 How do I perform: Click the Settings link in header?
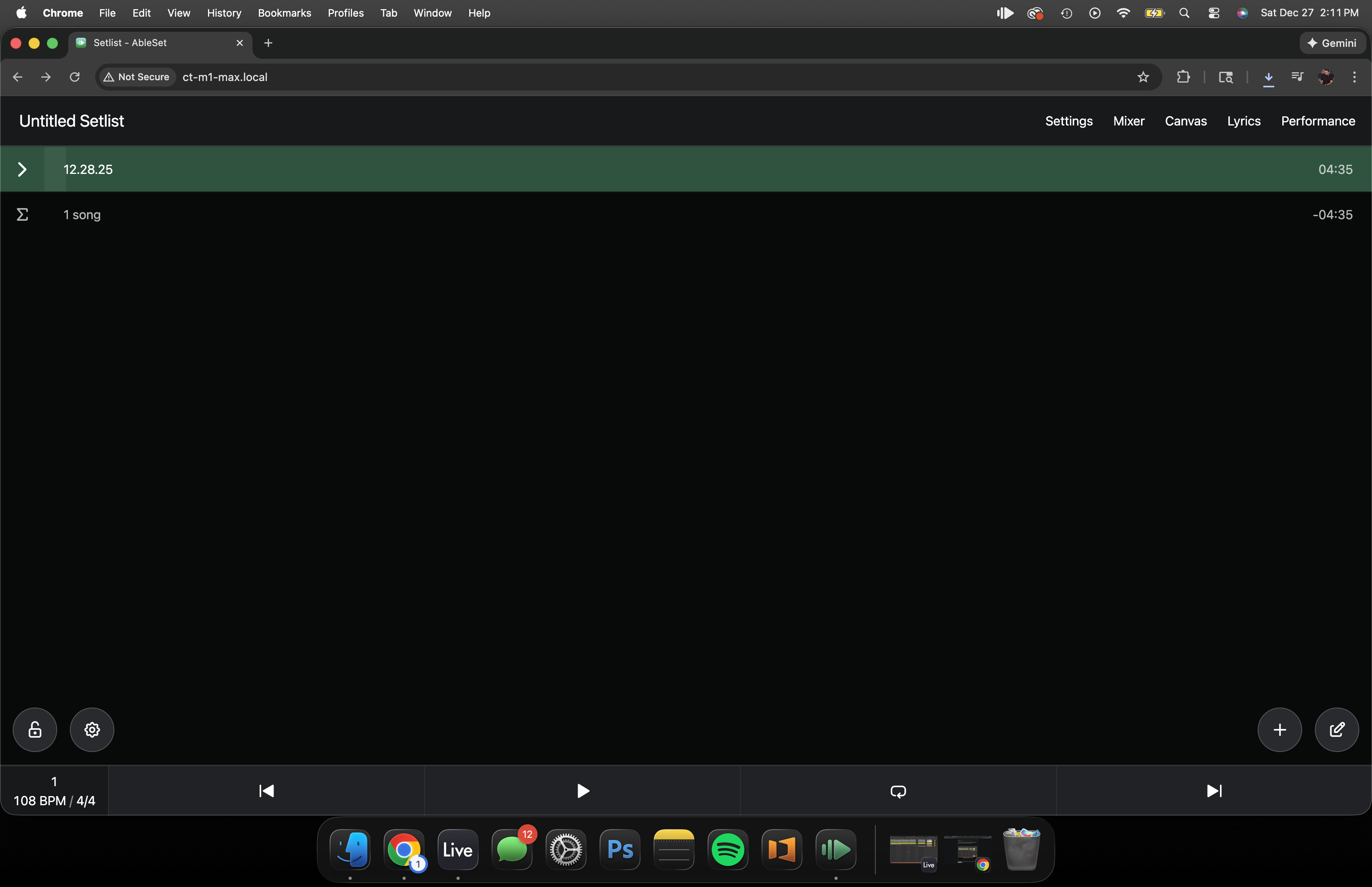click(x=1069, y=121)
